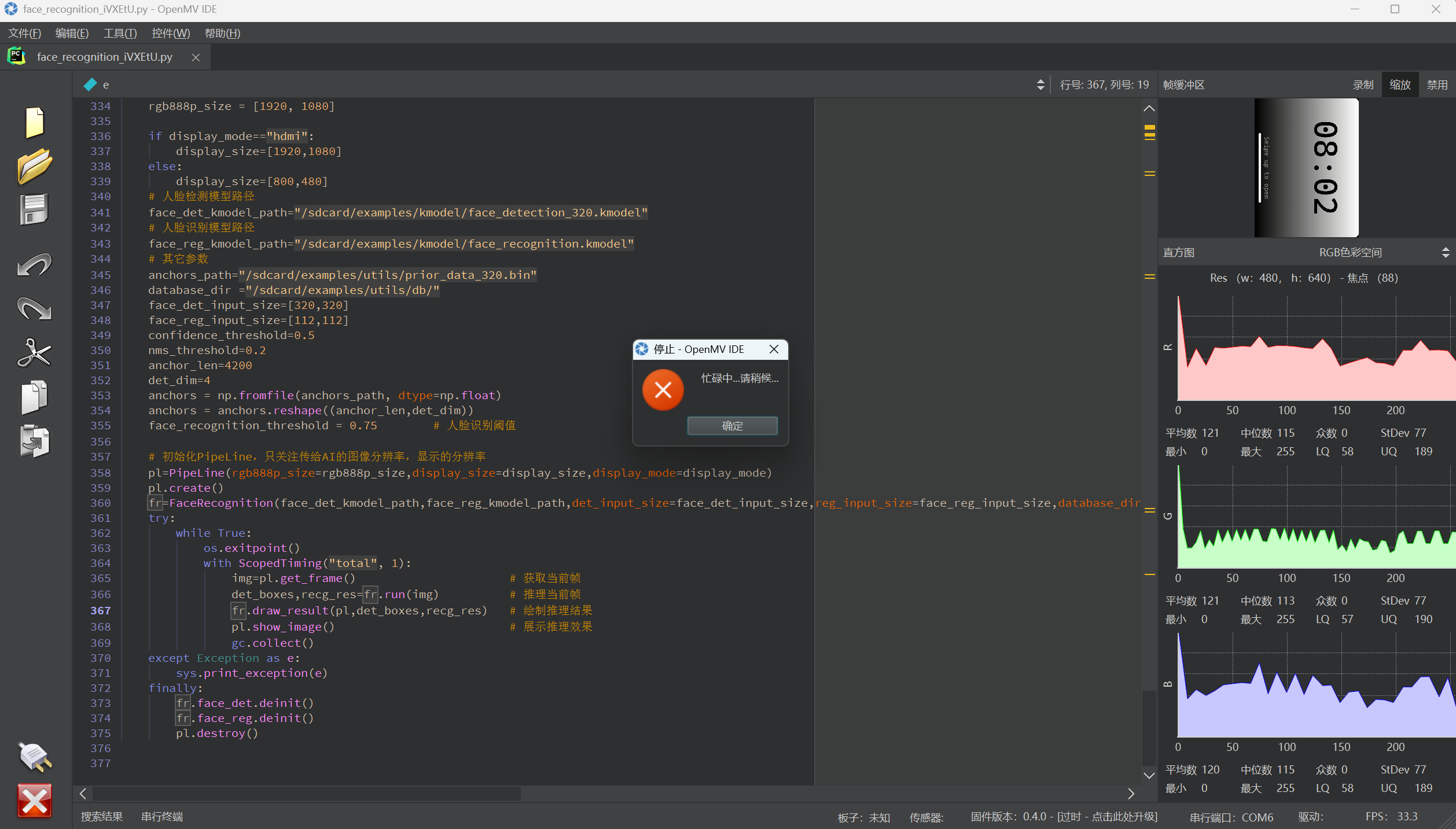The image size is (1456, 829).
Task: Open the 搜索结果 panel
Action: click(x=101, y=816)
